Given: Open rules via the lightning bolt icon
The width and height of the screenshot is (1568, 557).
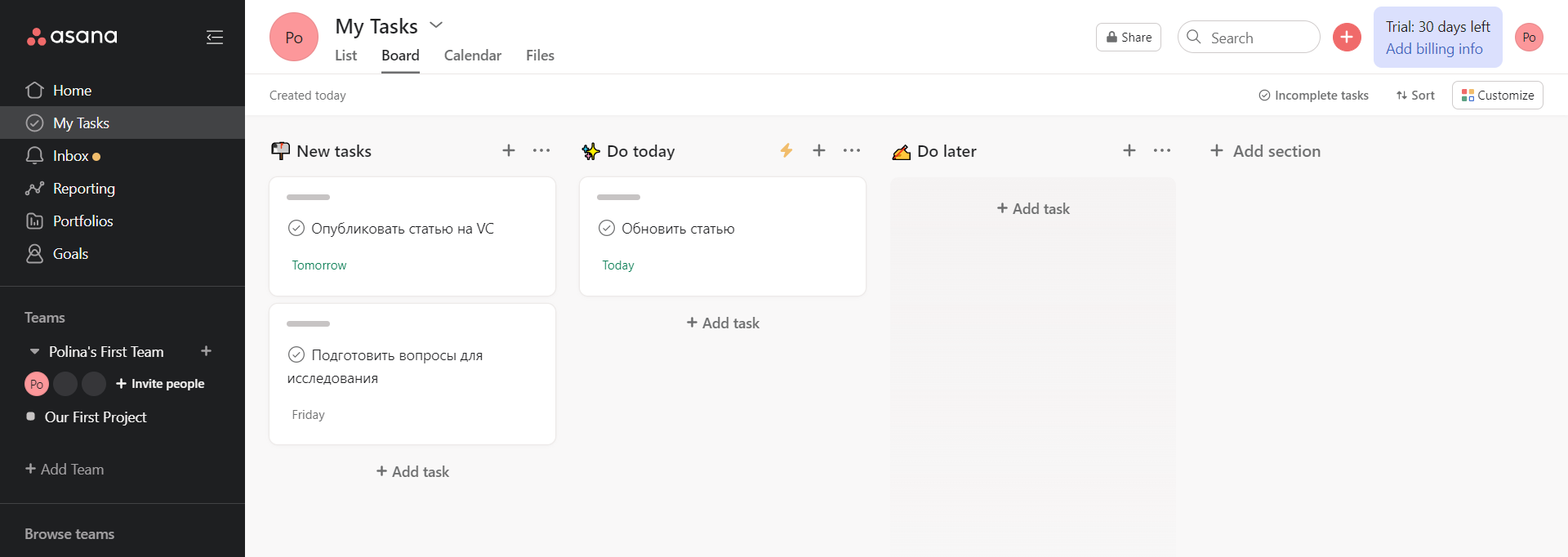Looking at the screenshot, I should click(x=786, y=150).
